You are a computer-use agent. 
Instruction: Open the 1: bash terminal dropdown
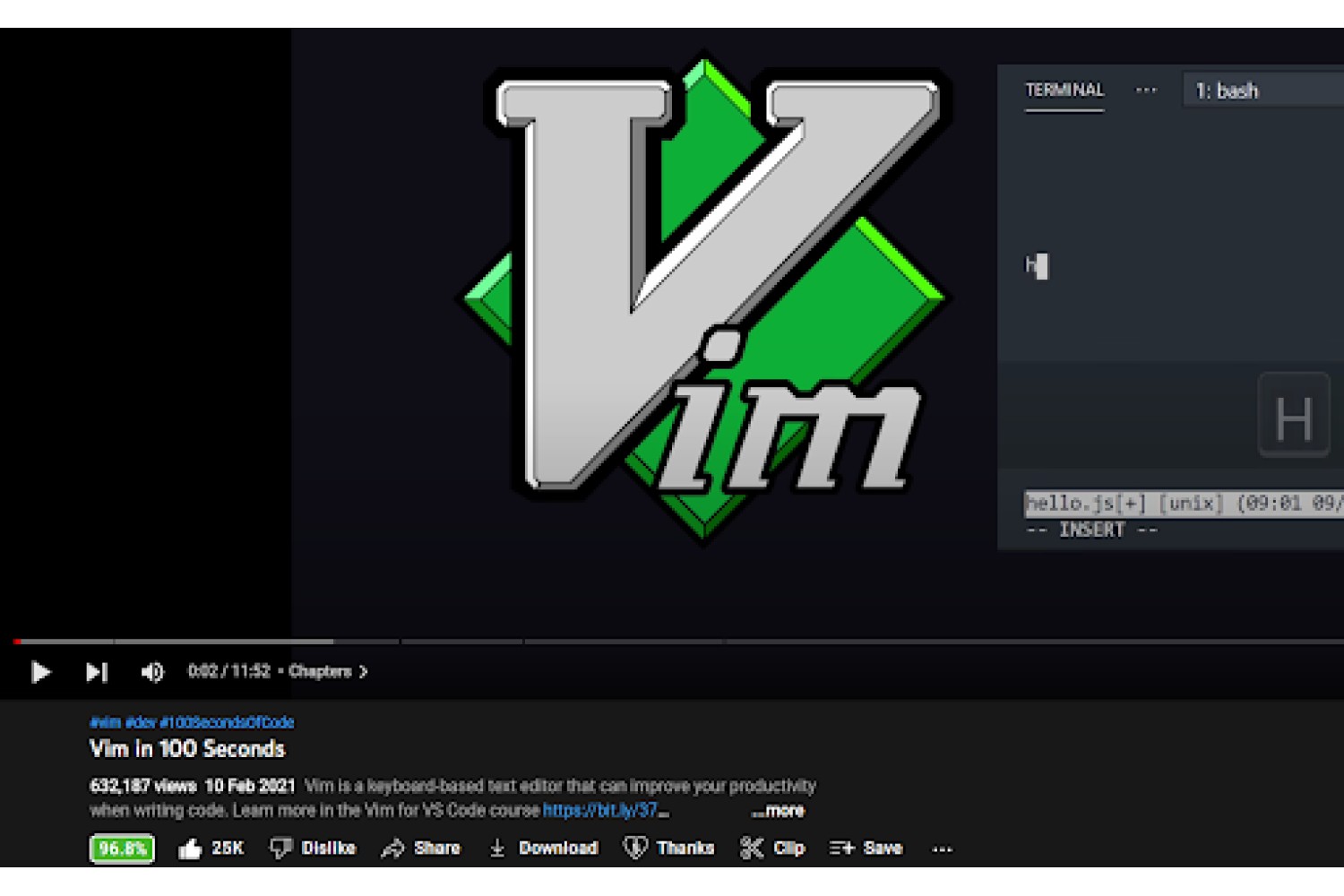[1263, 90]
